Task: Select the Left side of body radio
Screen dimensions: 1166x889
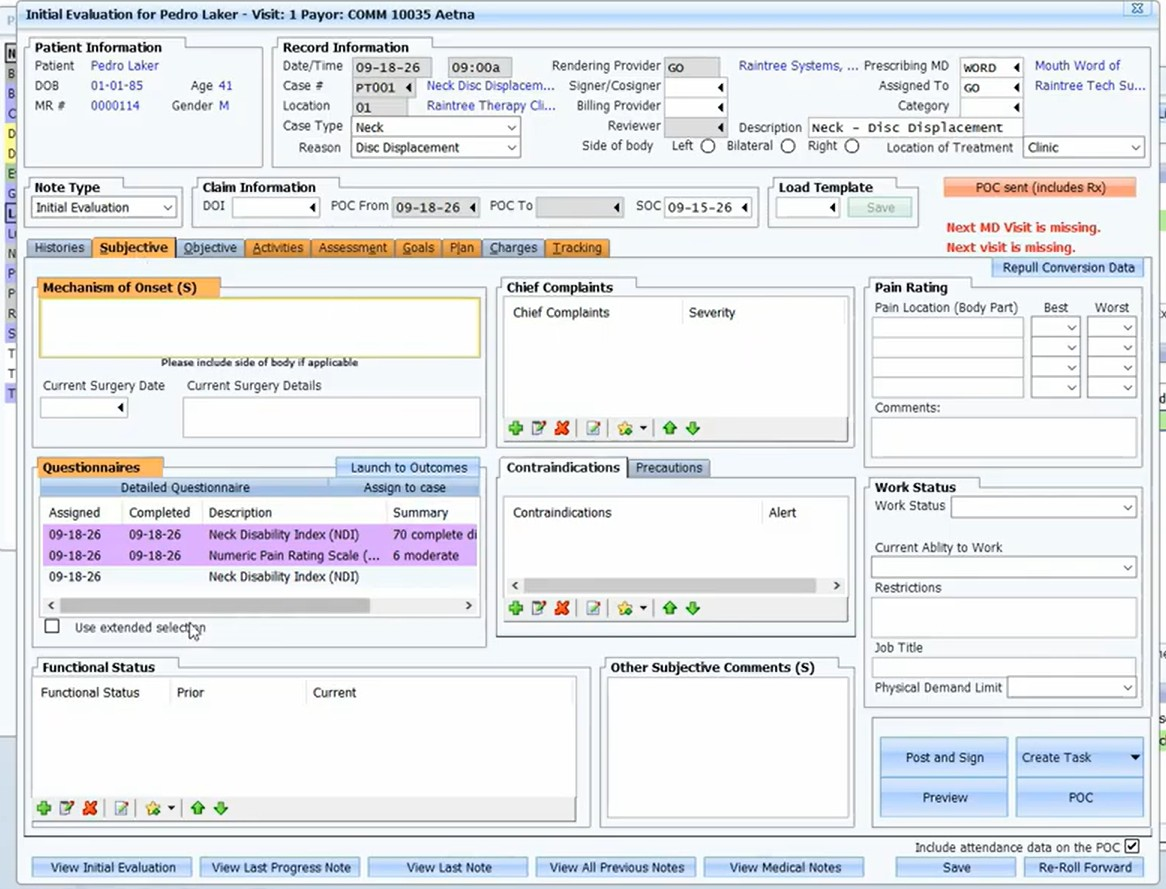Action: [x=708, y=147]
